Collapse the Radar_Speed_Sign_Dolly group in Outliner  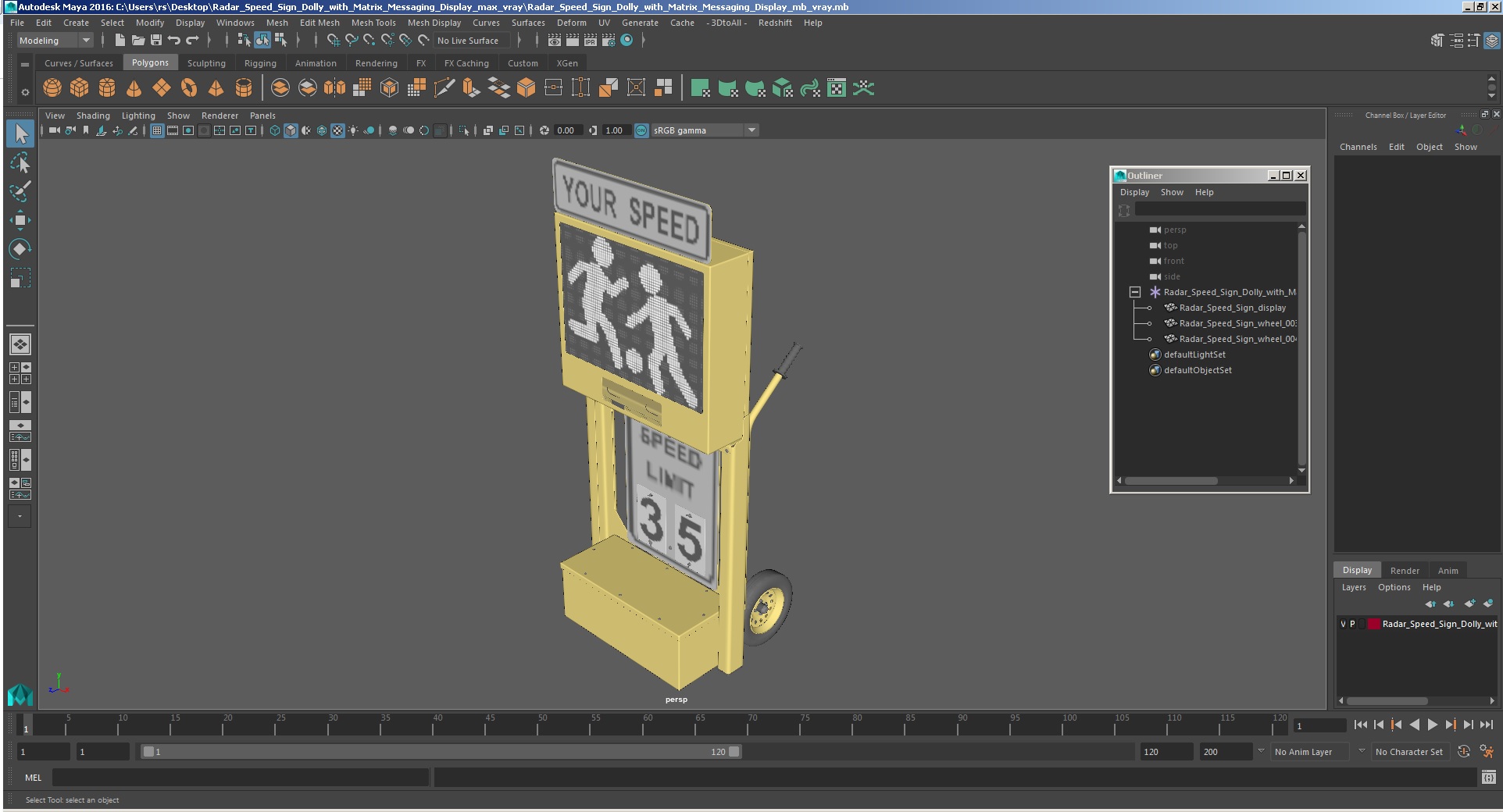tap(1135, 292)
